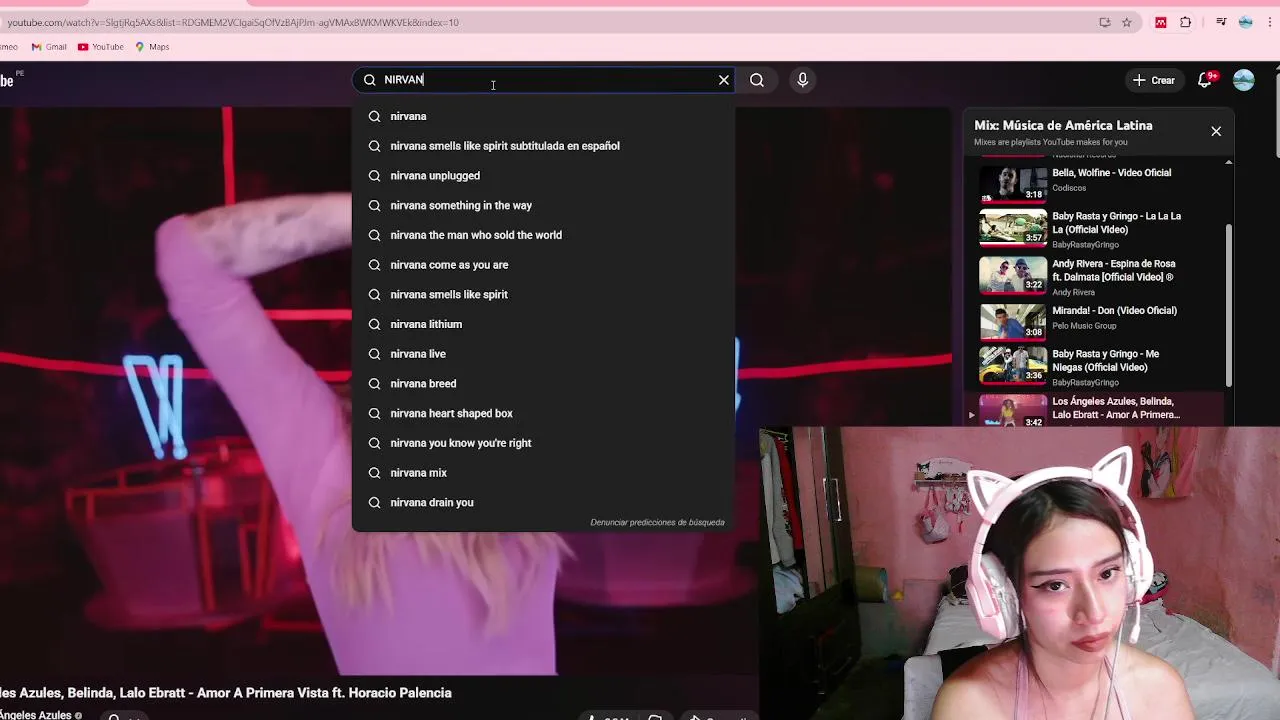Viewport: 1280px width, 720px height.
Task: Select suggestion "nirvana smells like spirit"
Action: tap(543, 294)
